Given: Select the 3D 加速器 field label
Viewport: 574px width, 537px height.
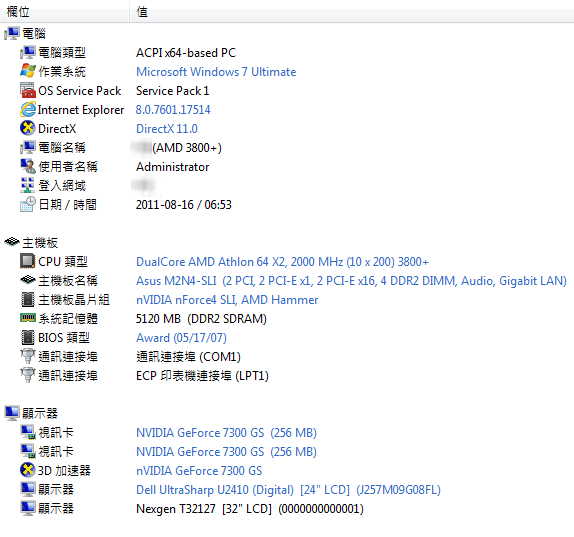Looking at the screenshot, I should point(64,470).
